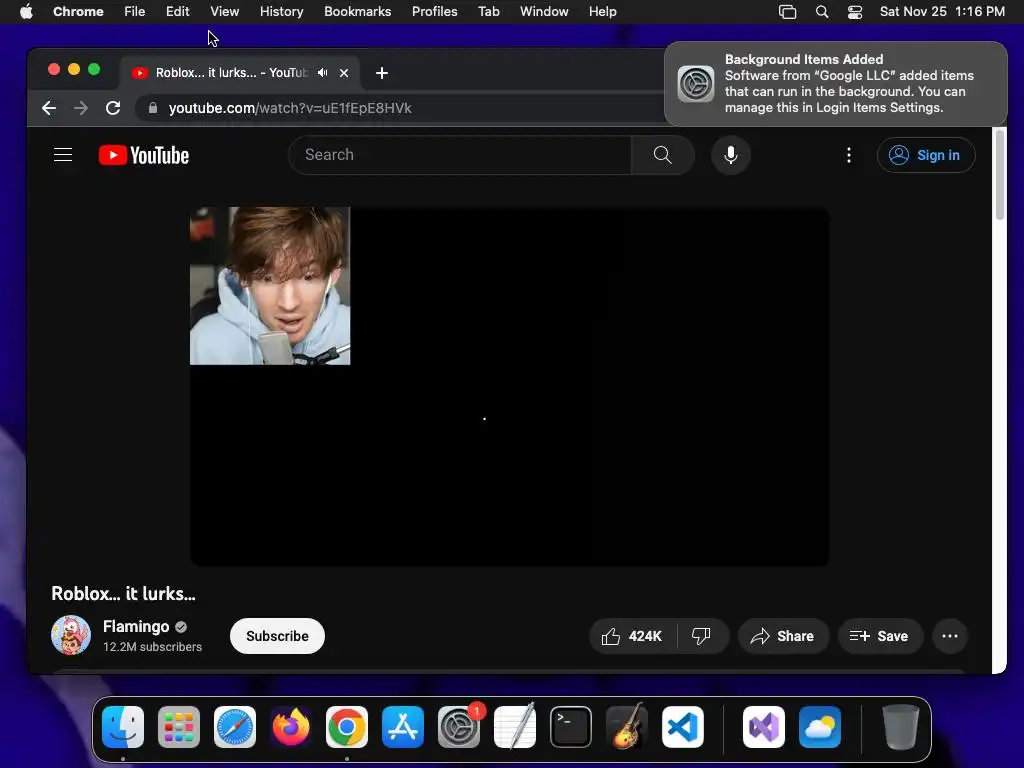
Task: Save the video to a playlist
Action: click(880, 636)
